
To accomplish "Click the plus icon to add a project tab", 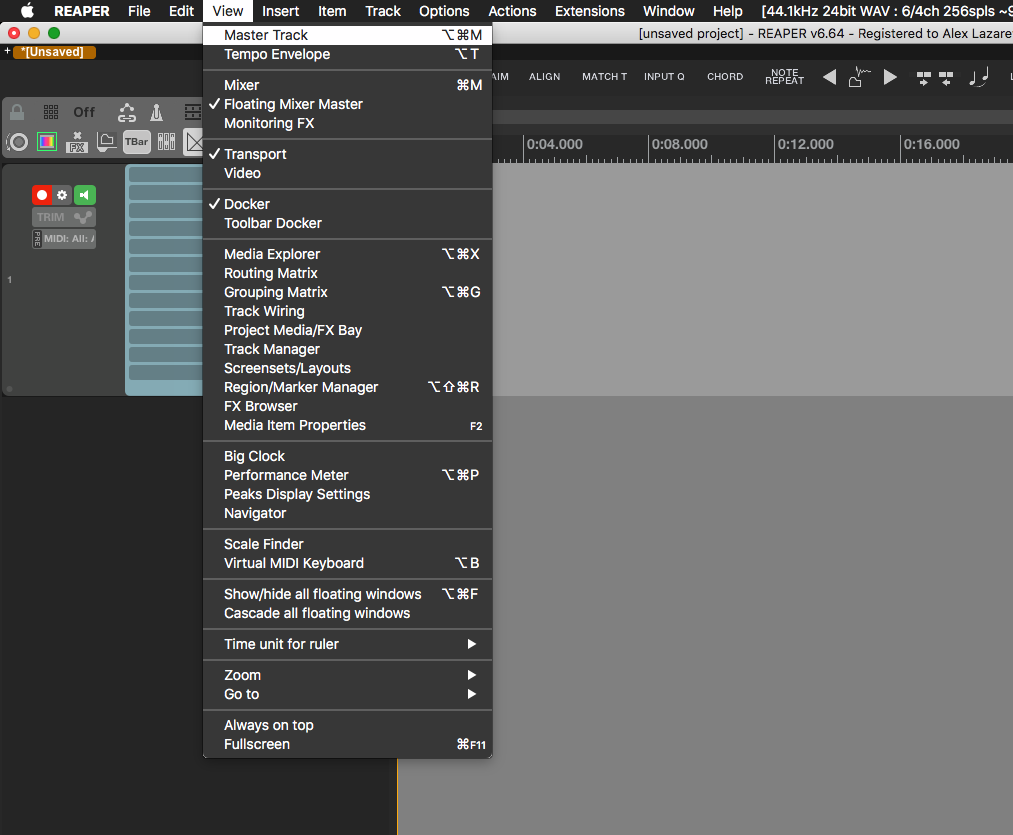I will pyautogui.click(x=7, y=51).
